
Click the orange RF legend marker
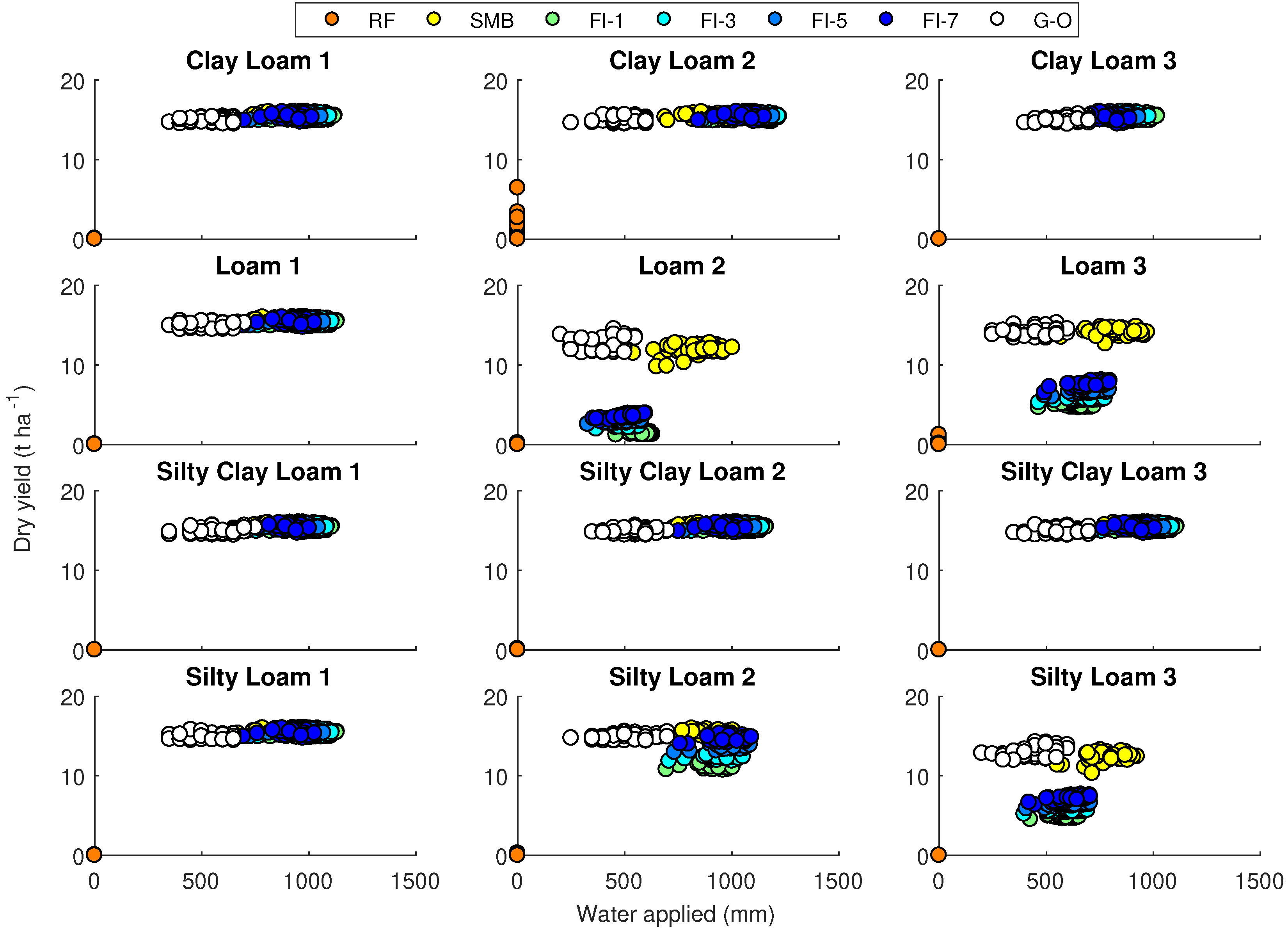pyautogui.click(x=332, y=19)
